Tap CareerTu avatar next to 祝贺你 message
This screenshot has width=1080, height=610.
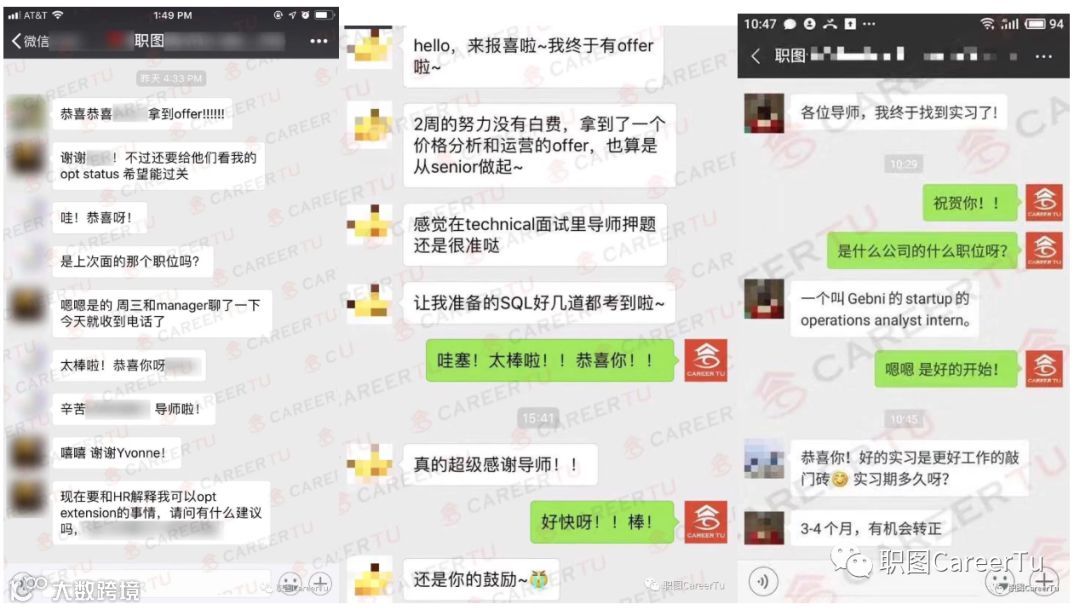click(x=1044, y=202)
